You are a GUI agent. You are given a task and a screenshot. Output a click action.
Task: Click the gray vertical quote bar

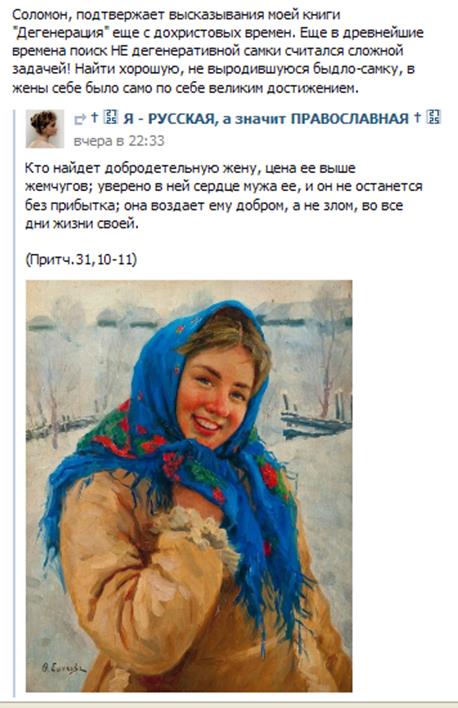14,403
